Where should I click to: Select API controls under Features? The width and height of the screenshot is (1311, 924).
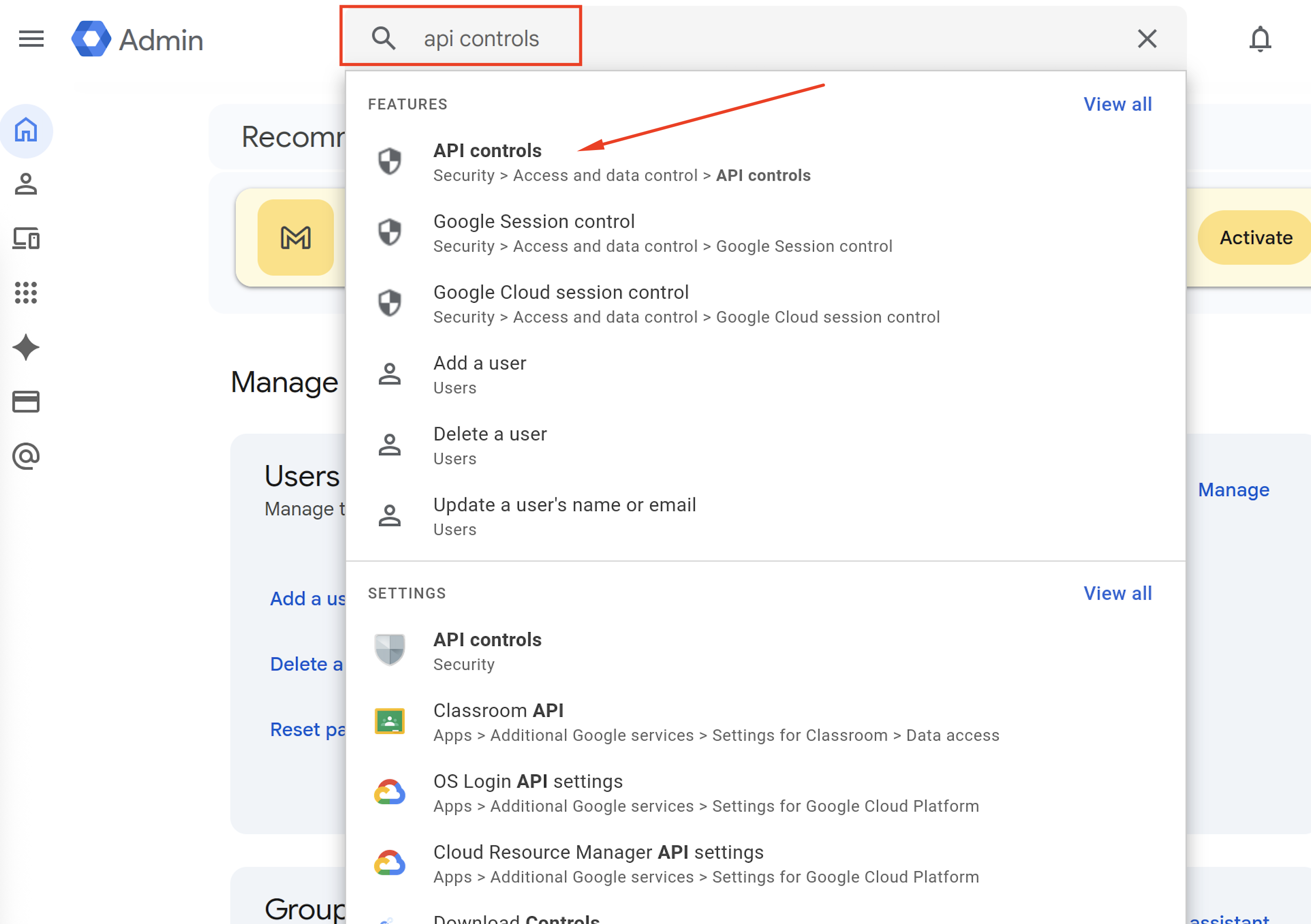(765, 162)
